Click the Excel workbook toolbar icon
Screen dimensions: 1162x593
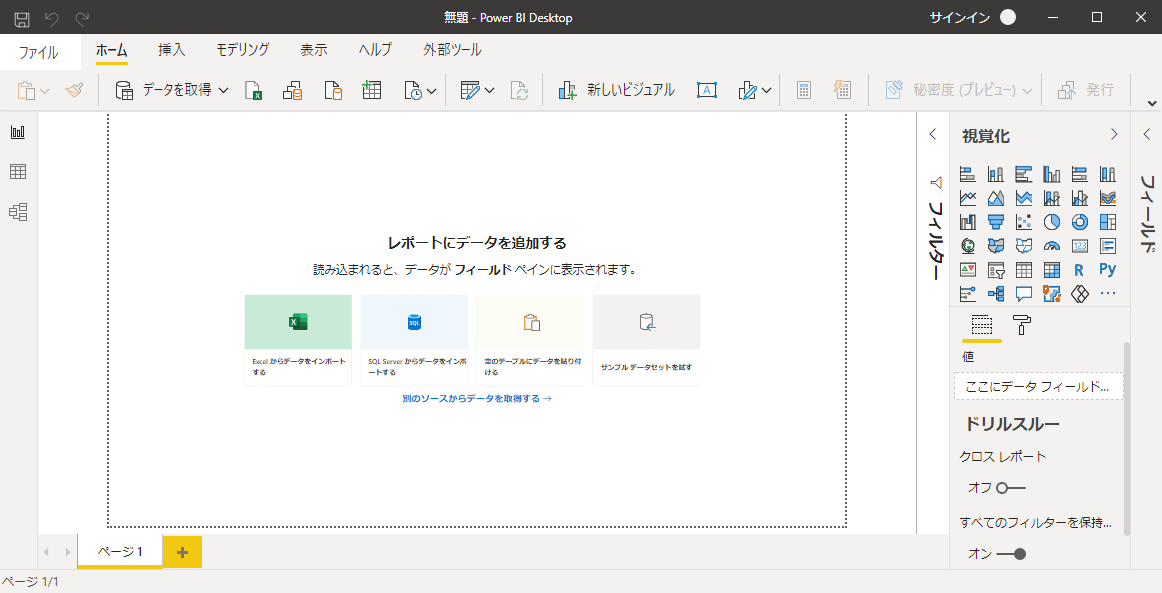coord(253,90)
